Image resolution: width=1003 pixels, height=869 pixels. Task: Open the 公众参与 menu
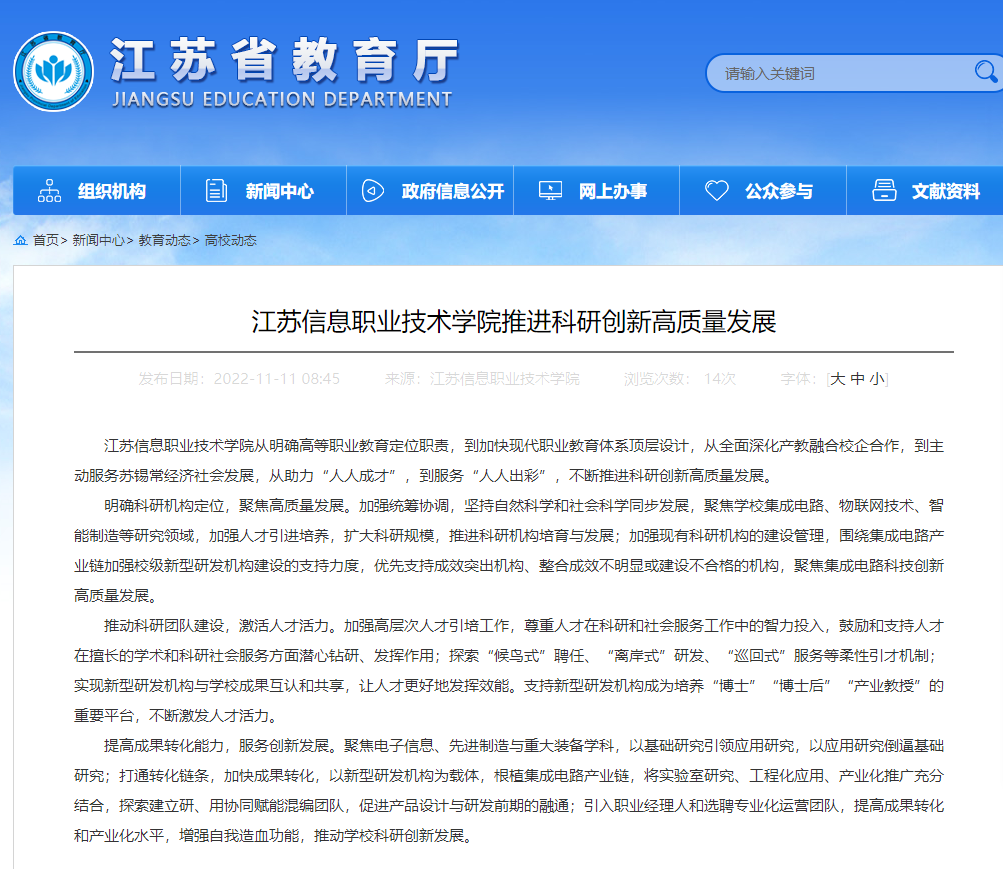coord(762,191)
